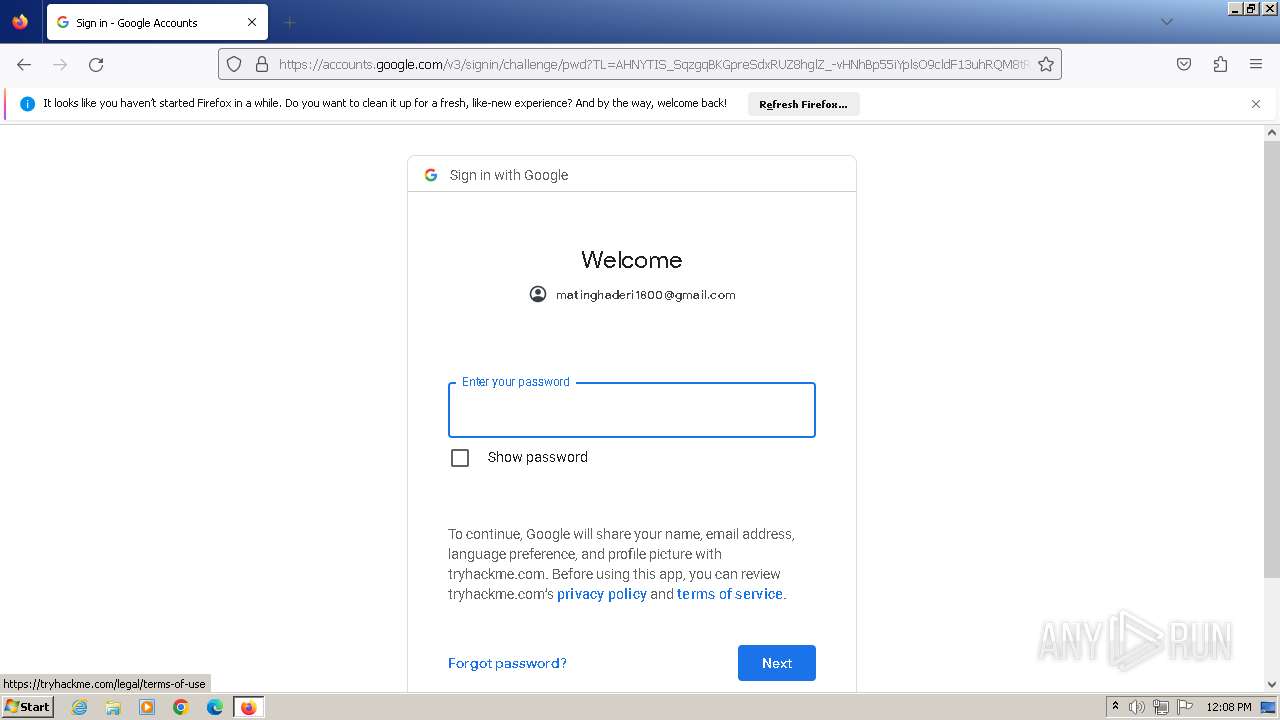Click the matinghaderi1800@gmail.com account text

click(646, 295)
